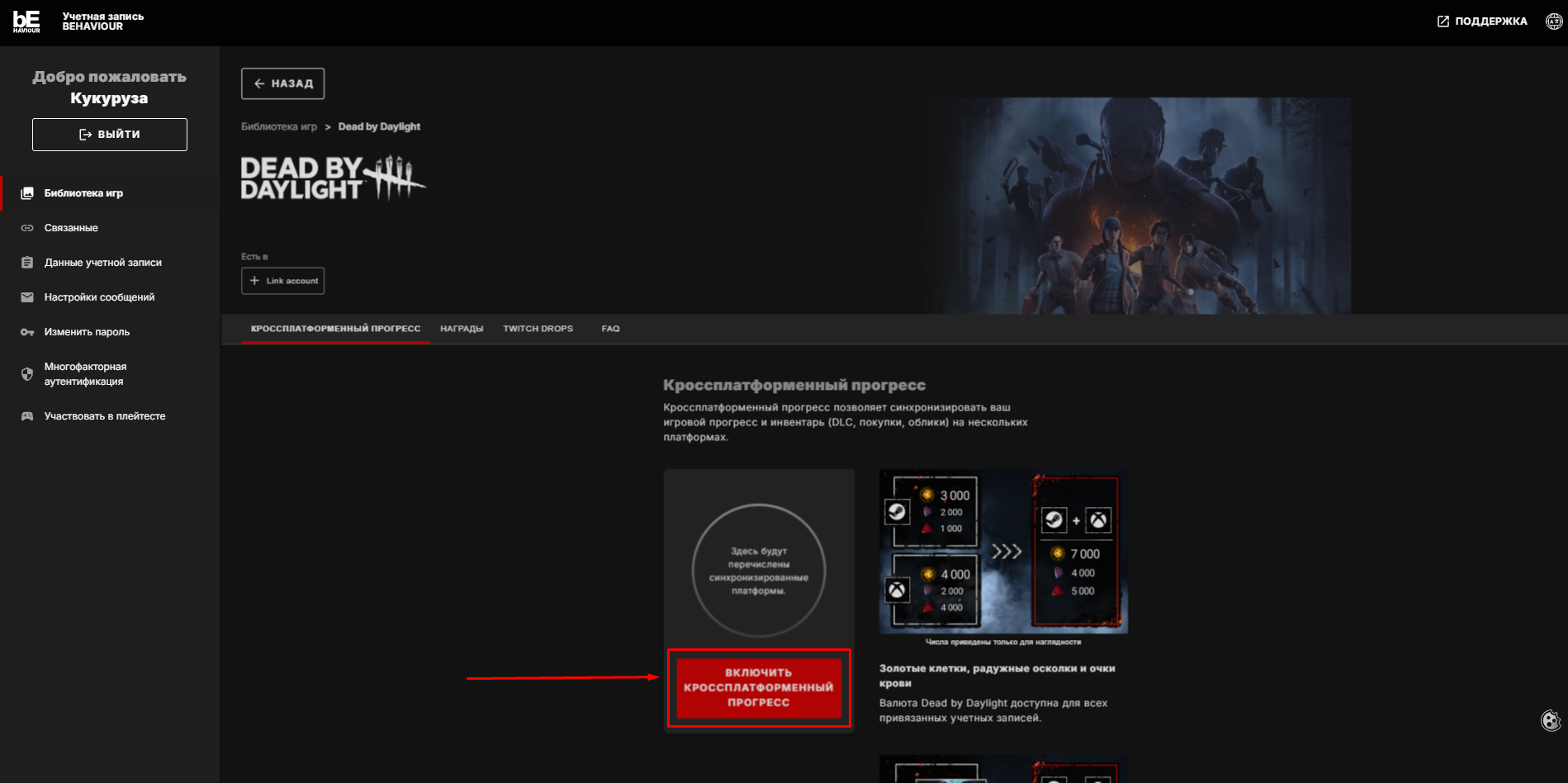Open ПОДДЕРЖКА support link

1482,21
